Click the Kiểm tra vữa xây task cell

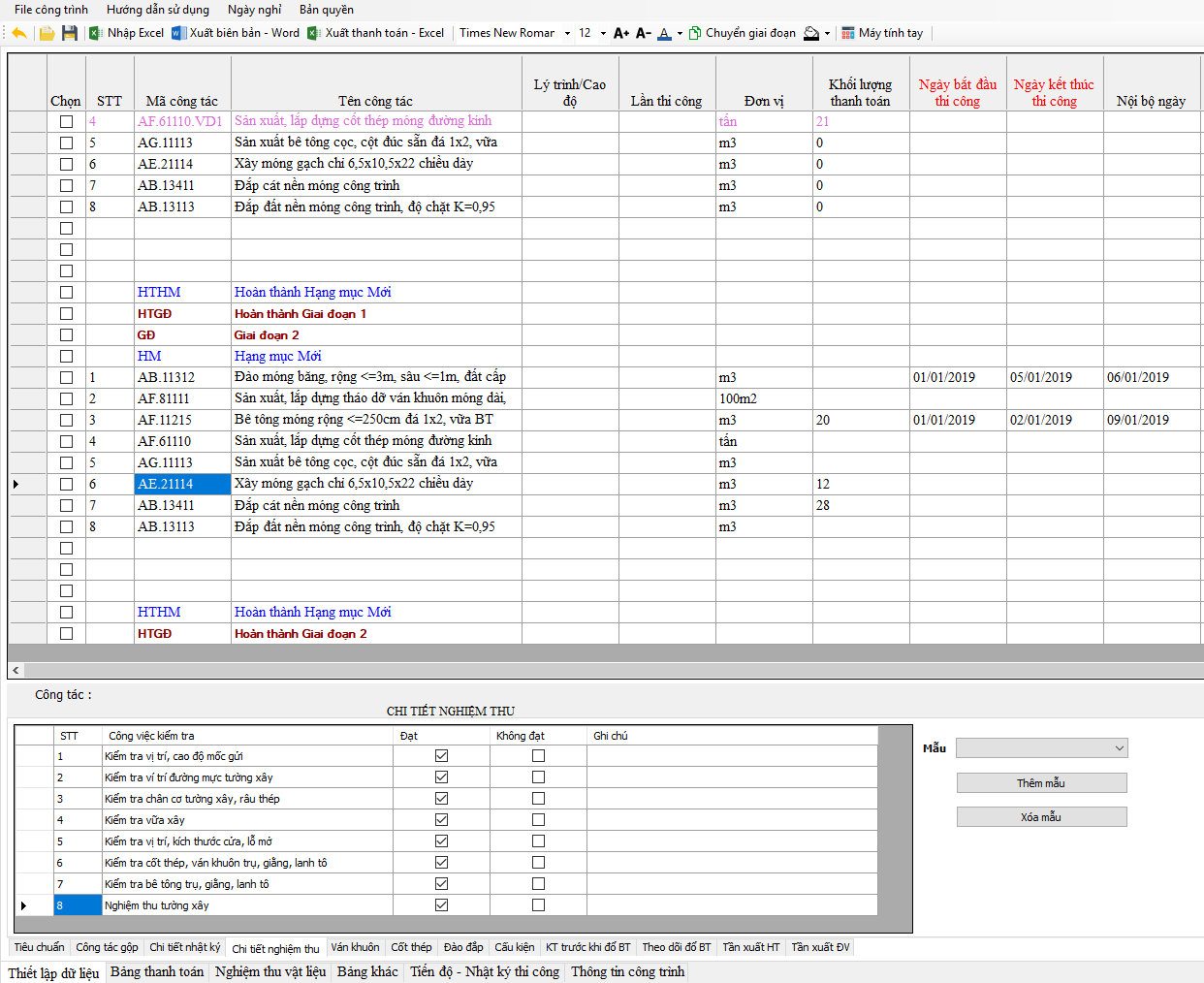[x=247, y=820]
